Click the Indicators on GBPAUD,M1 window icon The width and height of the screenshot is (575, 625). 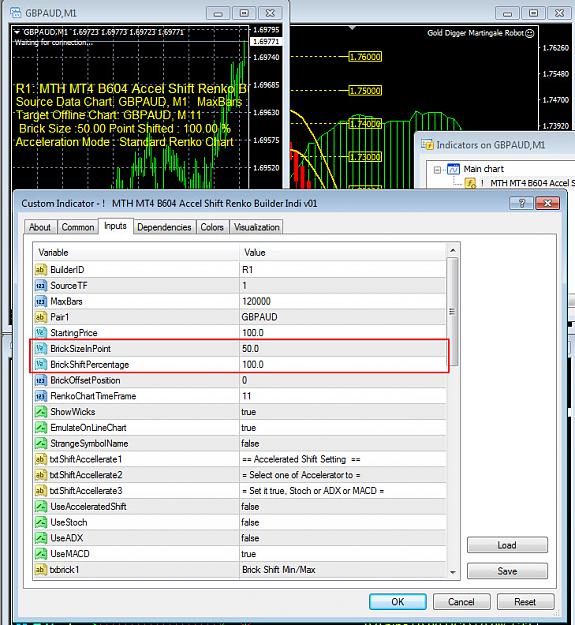click(427, 145)
